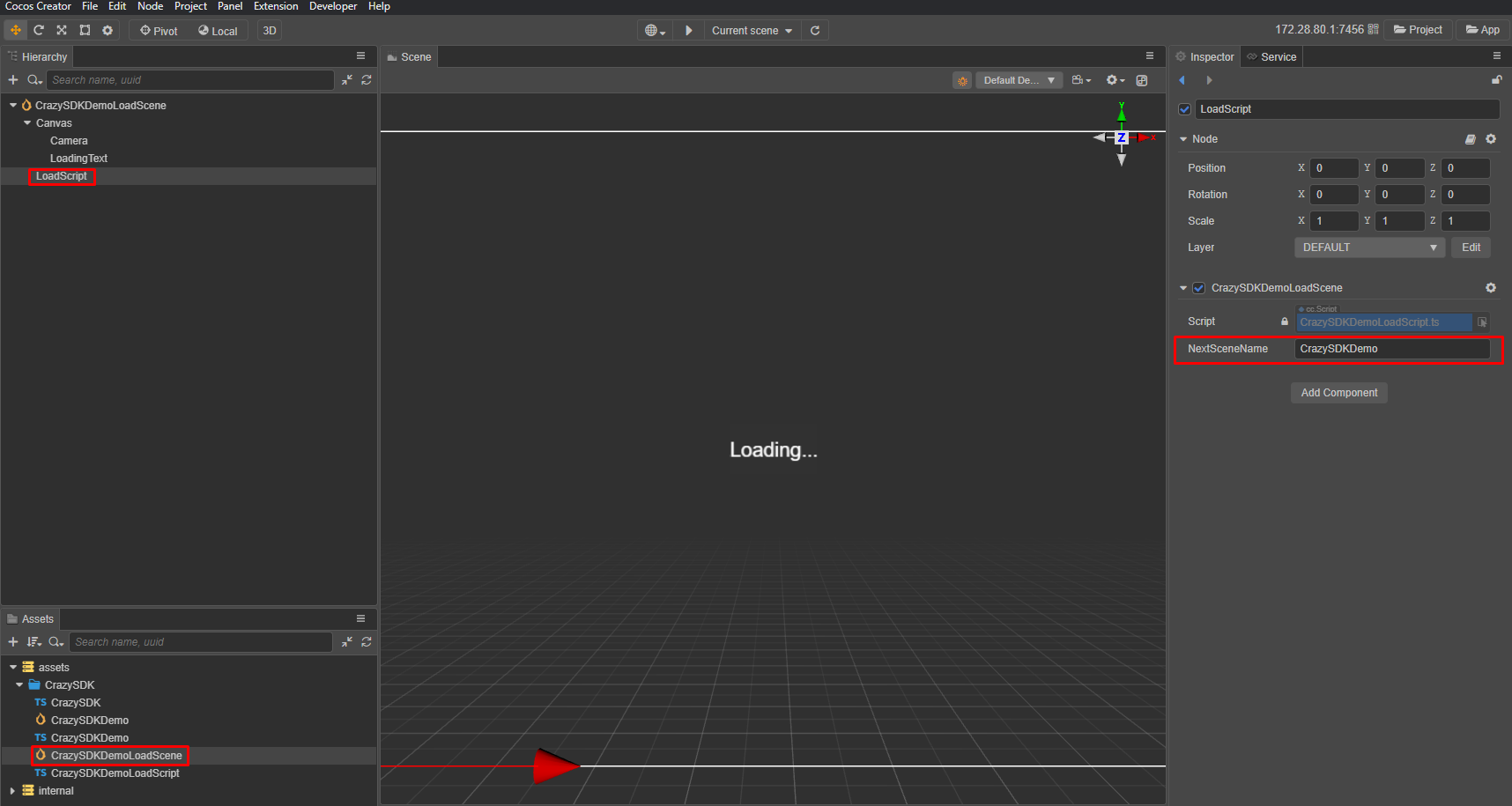This screenshot has height=806, width=1512.
Task: Open the Help menu
Action: click(x=379, y=6)
